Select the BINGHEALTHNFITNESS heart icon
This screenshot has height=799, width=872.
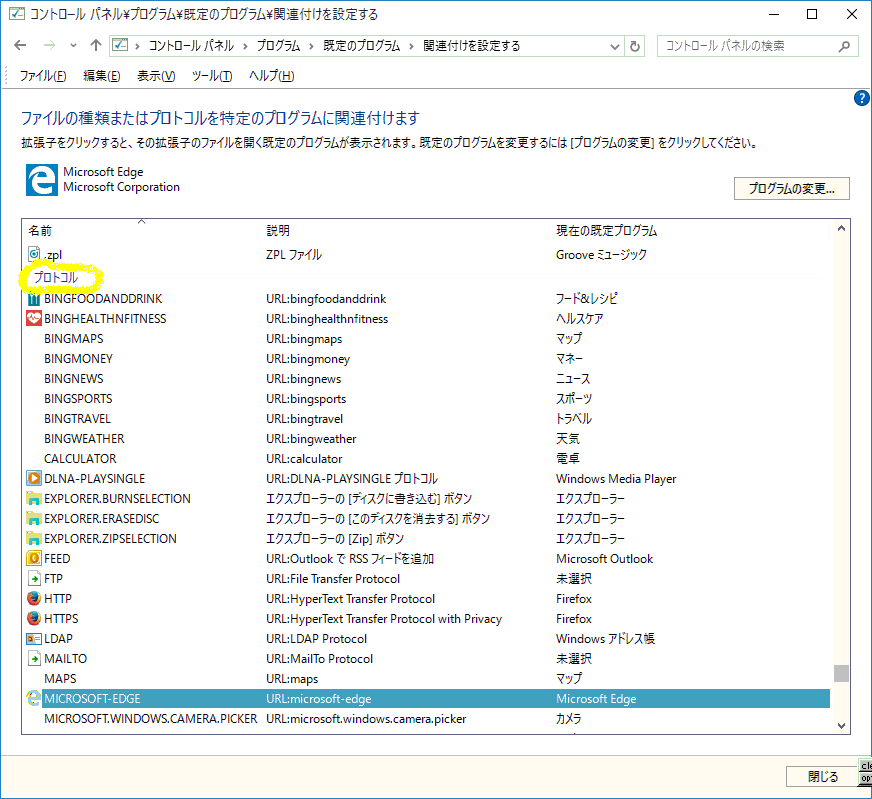tap(34, 319)
